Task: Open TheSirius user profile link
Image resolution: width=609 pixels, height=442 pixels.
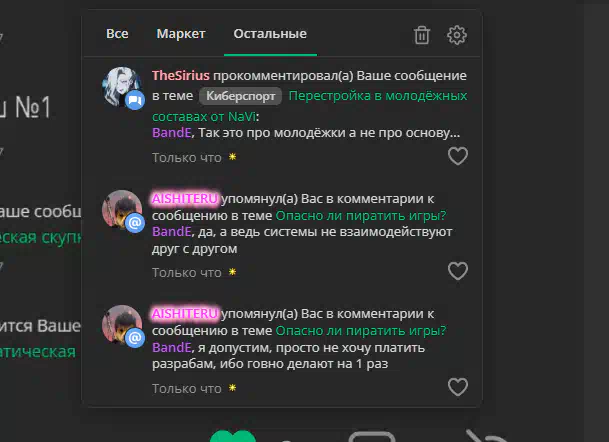Action: click(x=181, y=75)
